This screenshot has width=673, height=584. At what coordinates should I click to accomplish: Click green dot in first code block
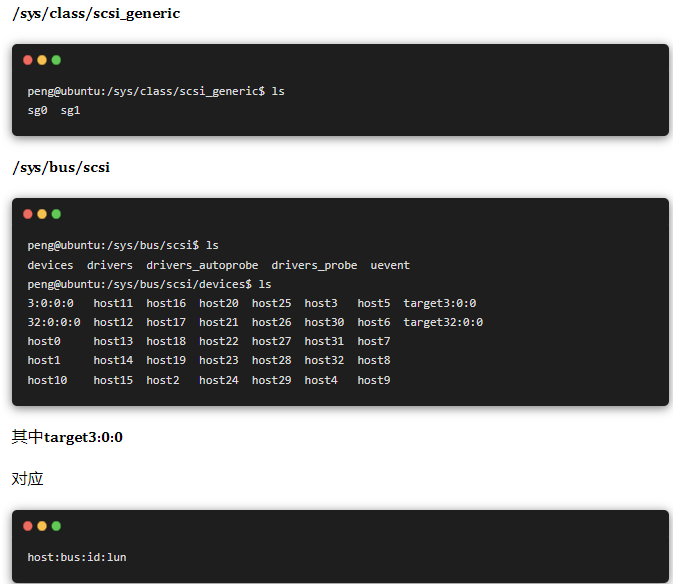pyautogui.click(x=56, y=60)
